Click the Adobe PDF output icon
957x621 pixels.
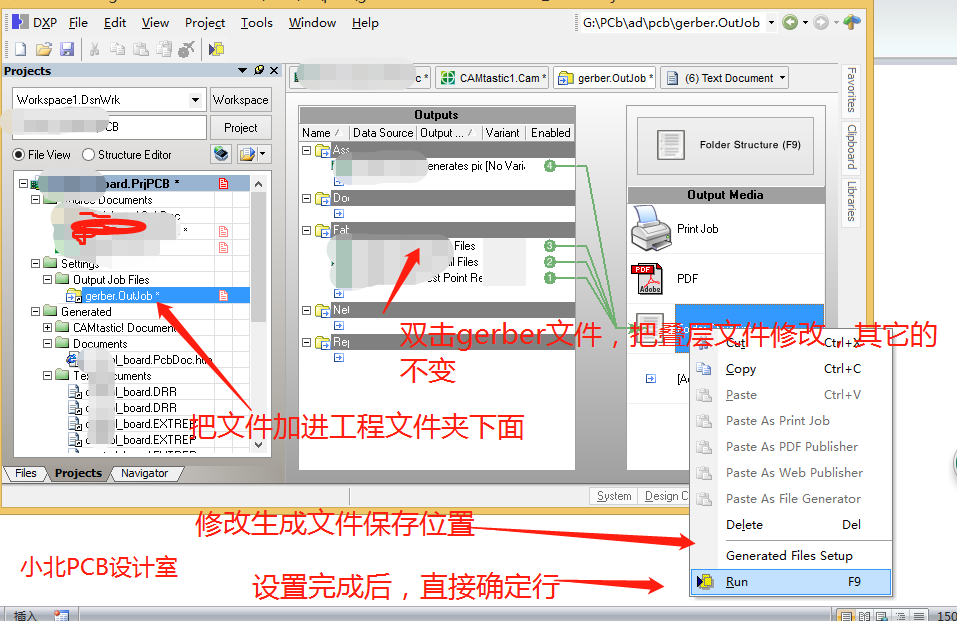pos(646,278)
